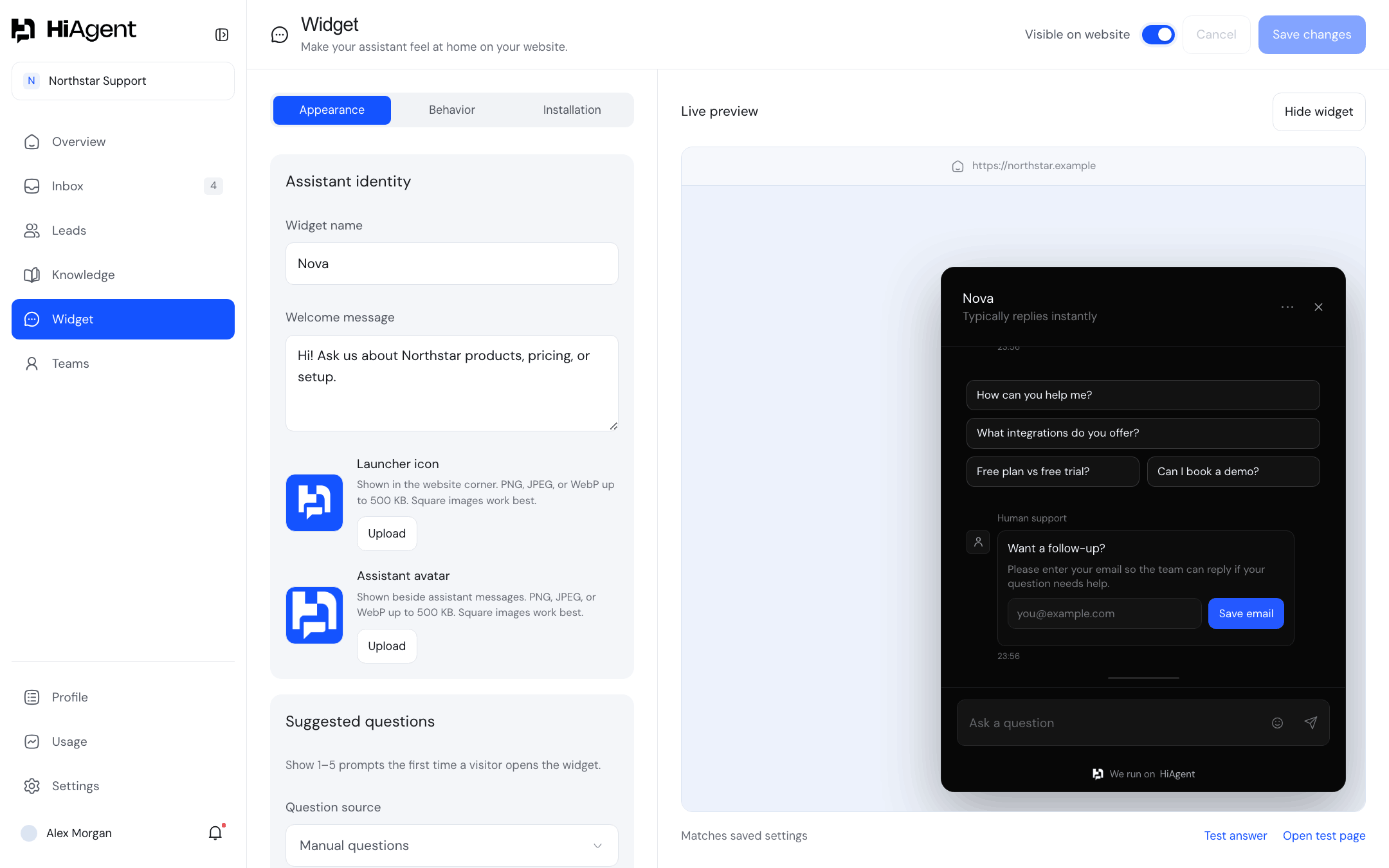Image resolution: width=1389 pixels, height=868 pixels.
Task: Open test page link
Action: [1324, 836]
